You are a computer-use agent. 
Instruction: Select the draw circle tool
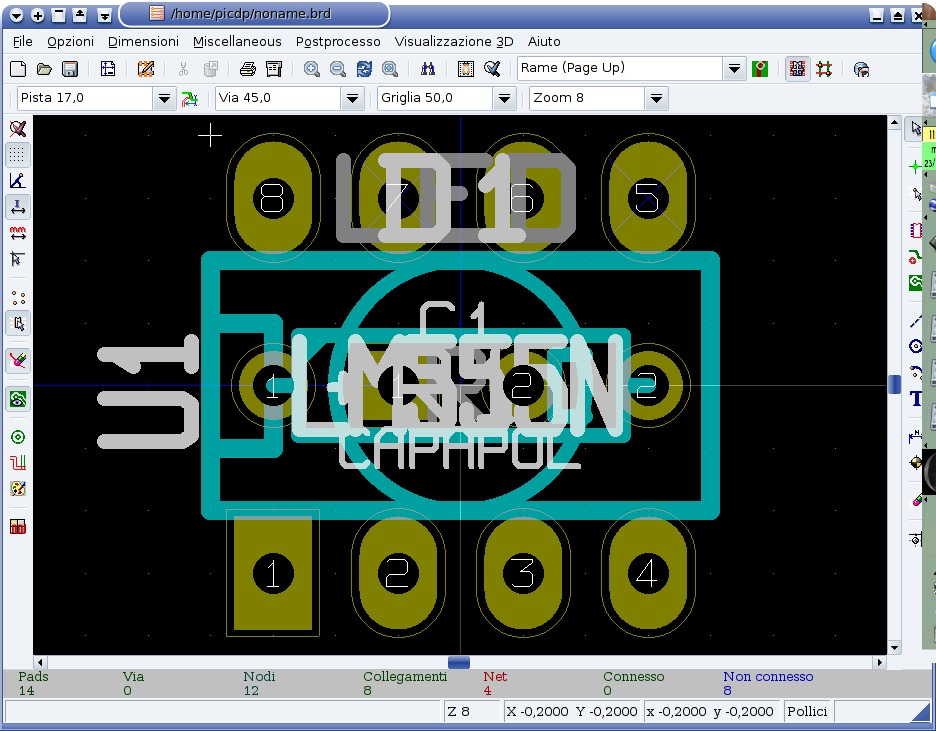click(x=916, y=346)
